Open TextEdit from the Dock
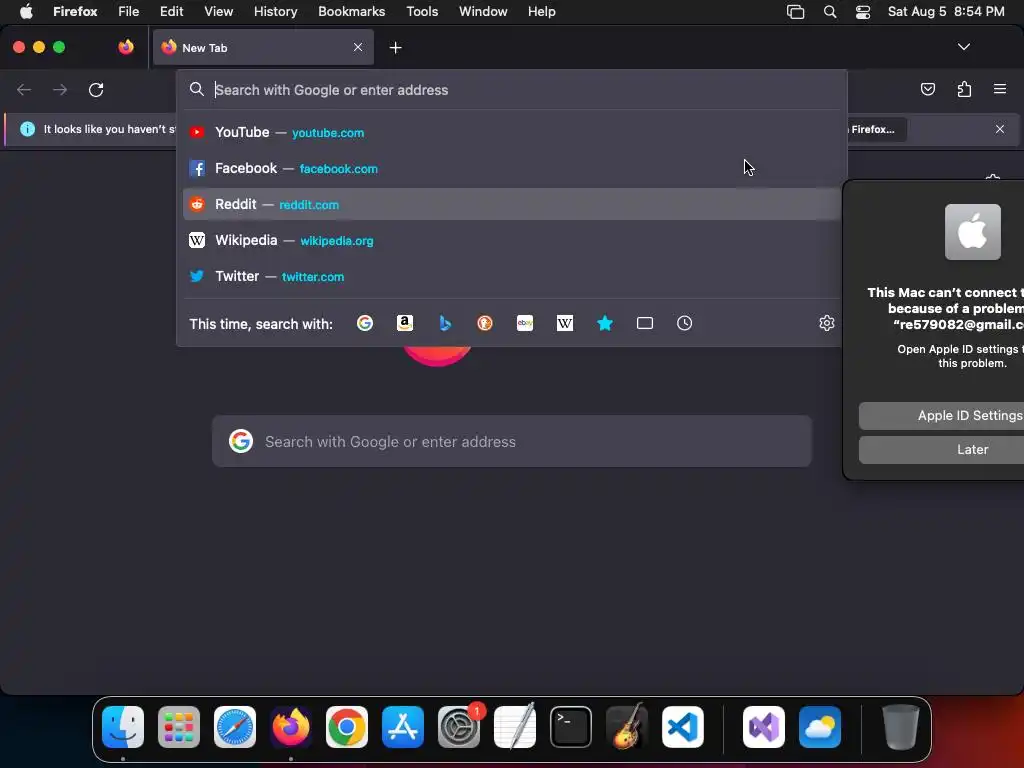The width and height of the screenshot is (1024, 768). pyautogui.click(x=515, y=727)
